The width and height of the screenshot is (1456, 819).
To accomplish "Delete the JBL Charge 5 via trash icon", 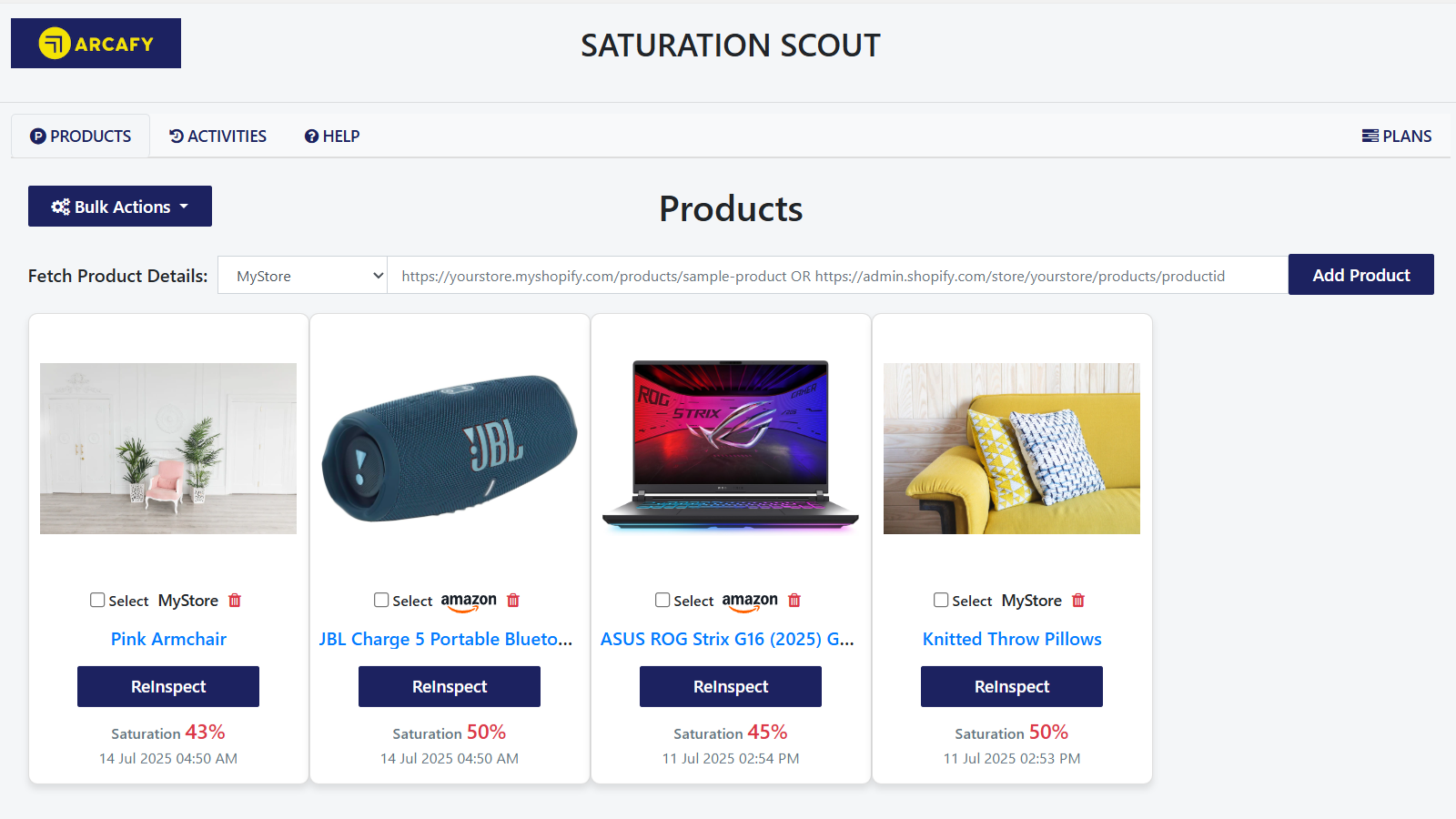I will [513, 601].
